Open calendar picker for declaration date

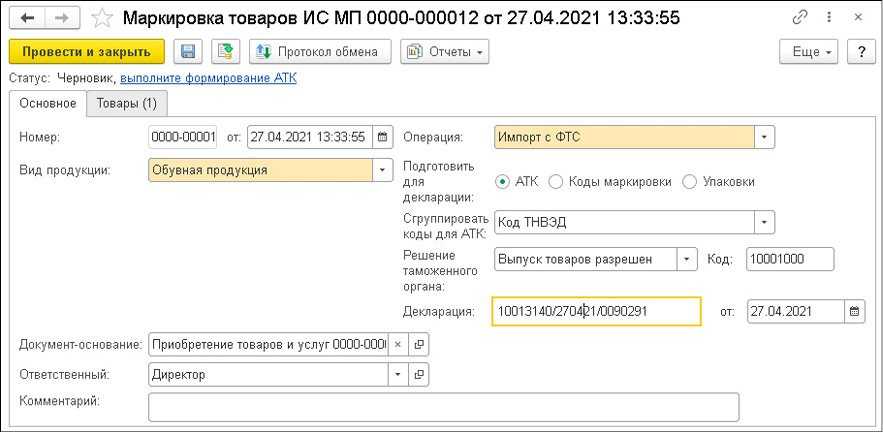854,311
